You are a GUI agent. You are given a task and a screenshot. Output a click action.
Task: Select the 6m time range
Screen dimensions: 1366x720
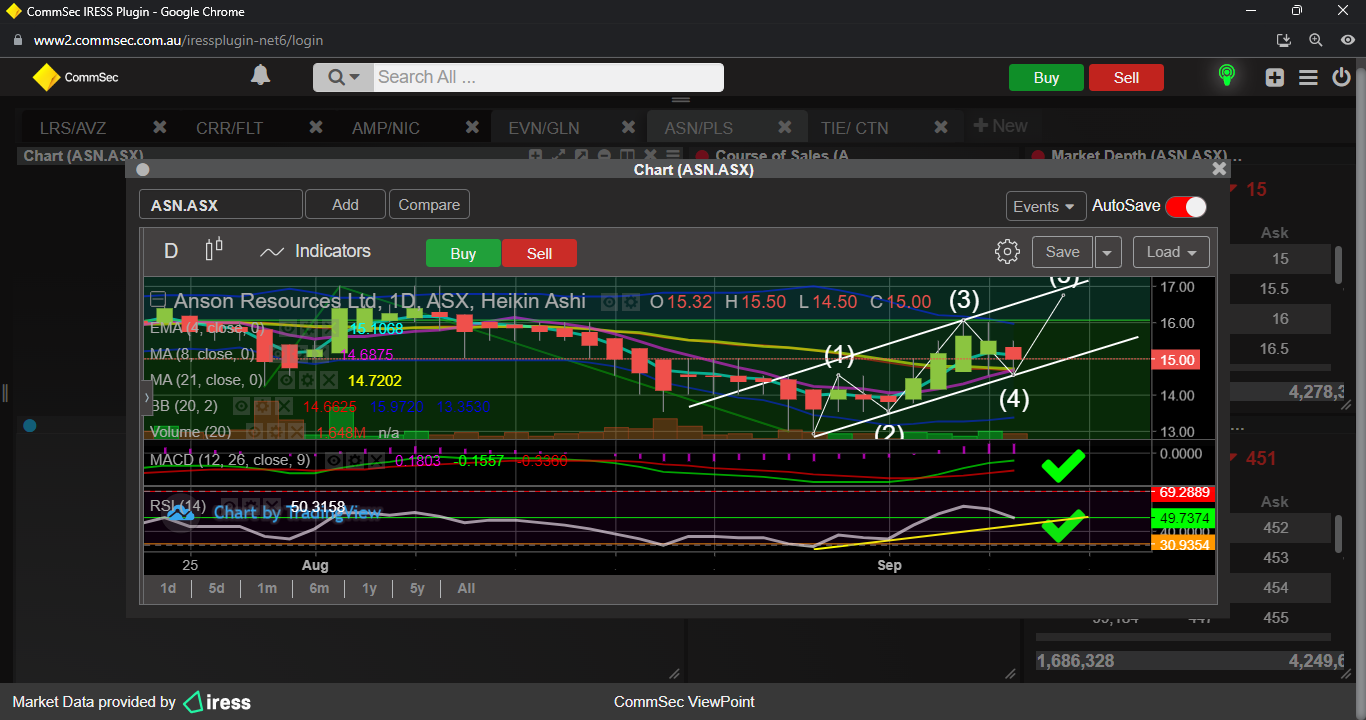point(319,588)
